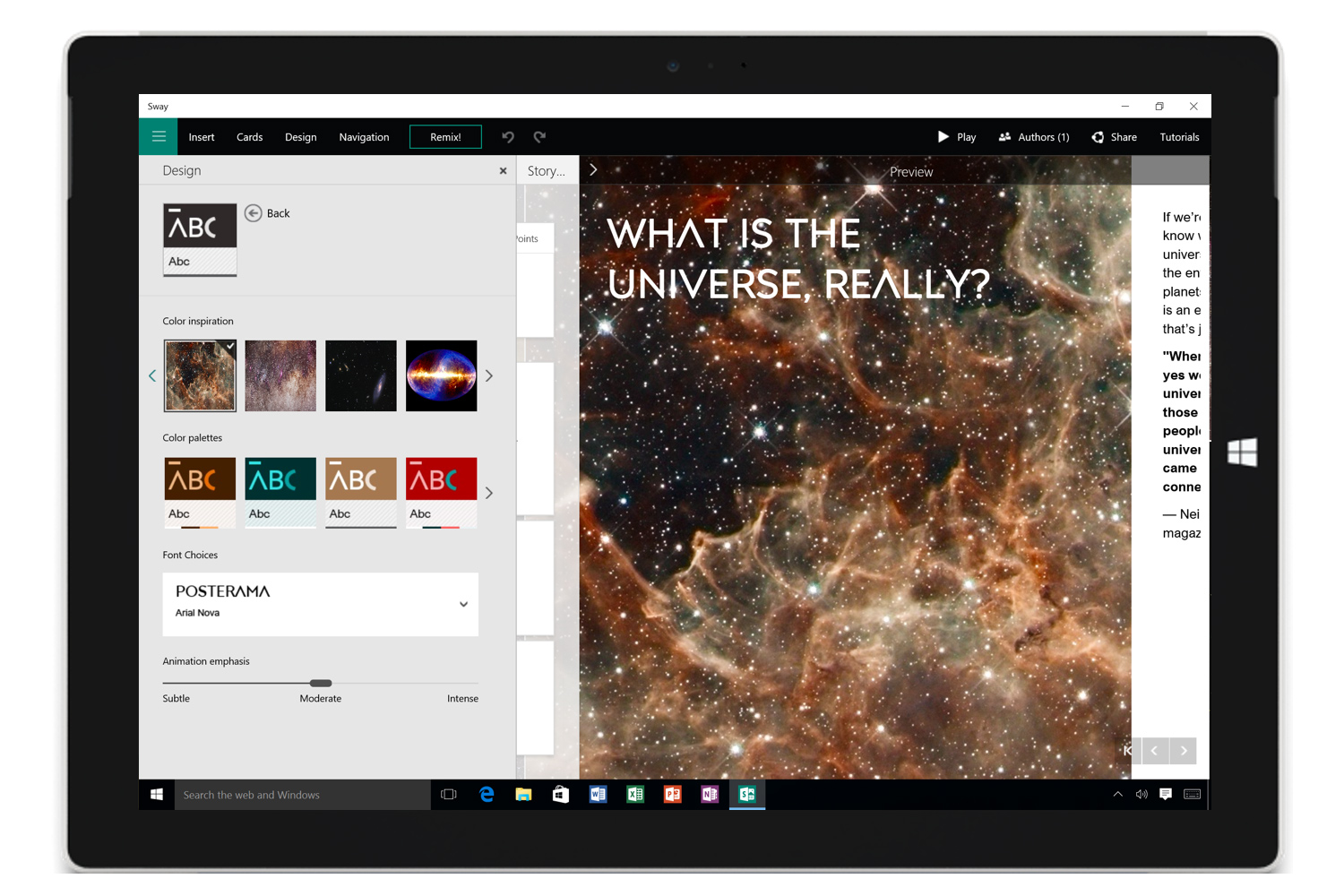
Task: Play the Sway presentation
Action: [x=956, y=137]
